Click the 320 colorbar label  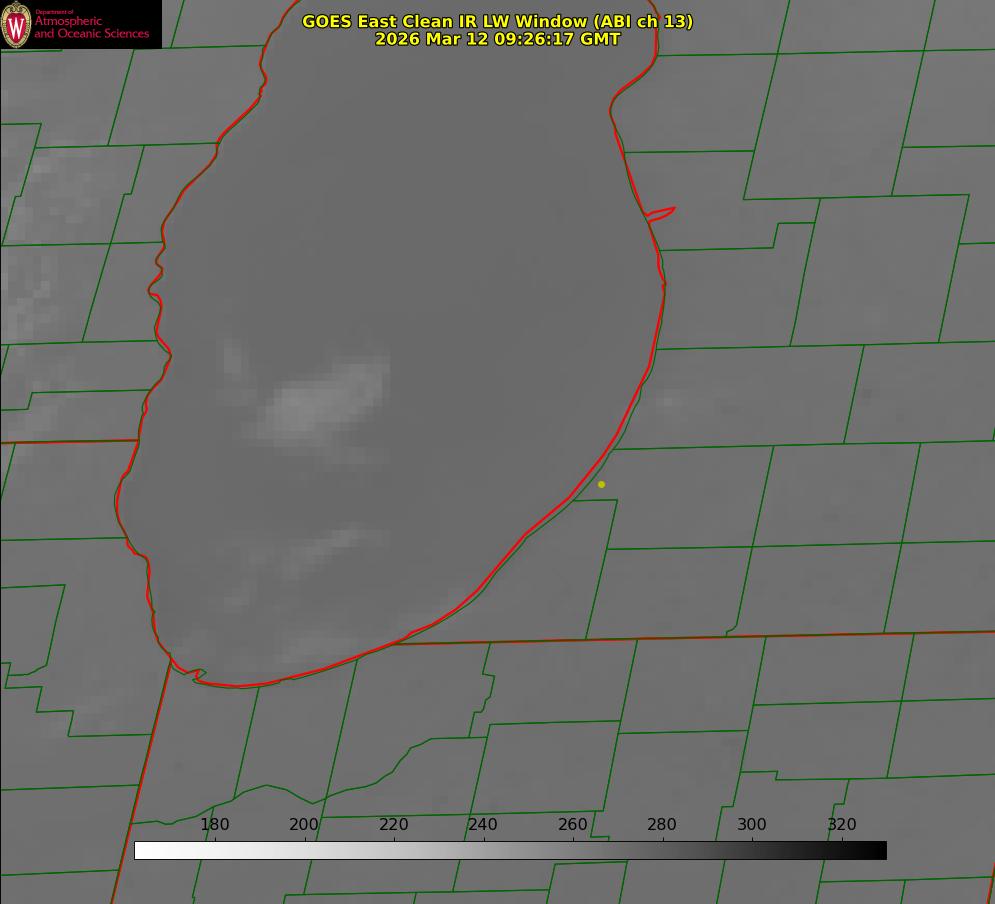click(x=842, y=824)
